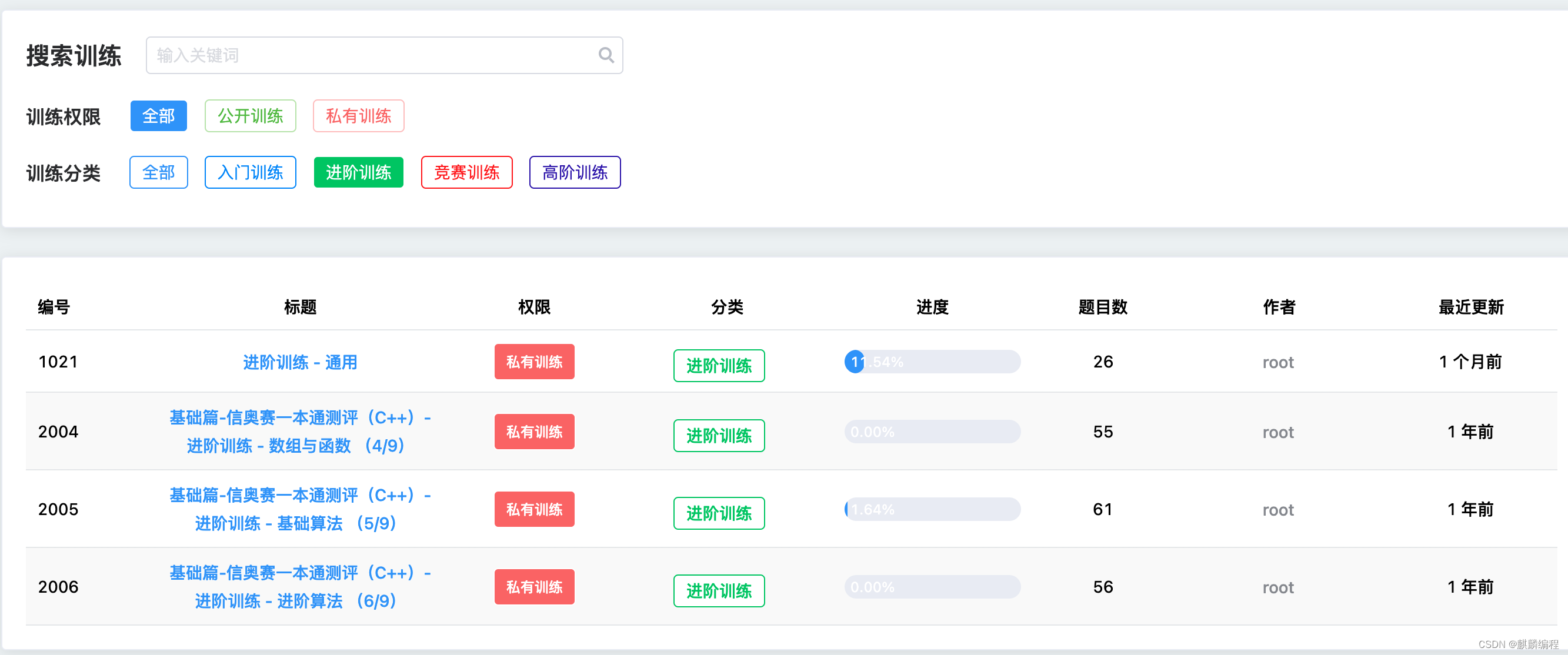Click the 1.64% progress bar in row 2005
This screenshot has height=655, width=1568.
931,509
